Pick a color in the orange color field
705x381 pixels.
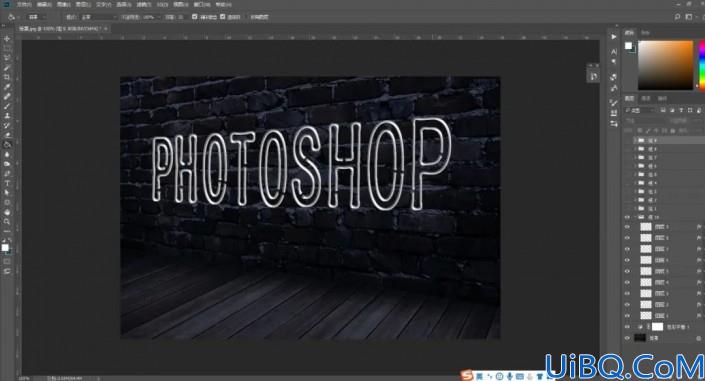click(665, 65)
